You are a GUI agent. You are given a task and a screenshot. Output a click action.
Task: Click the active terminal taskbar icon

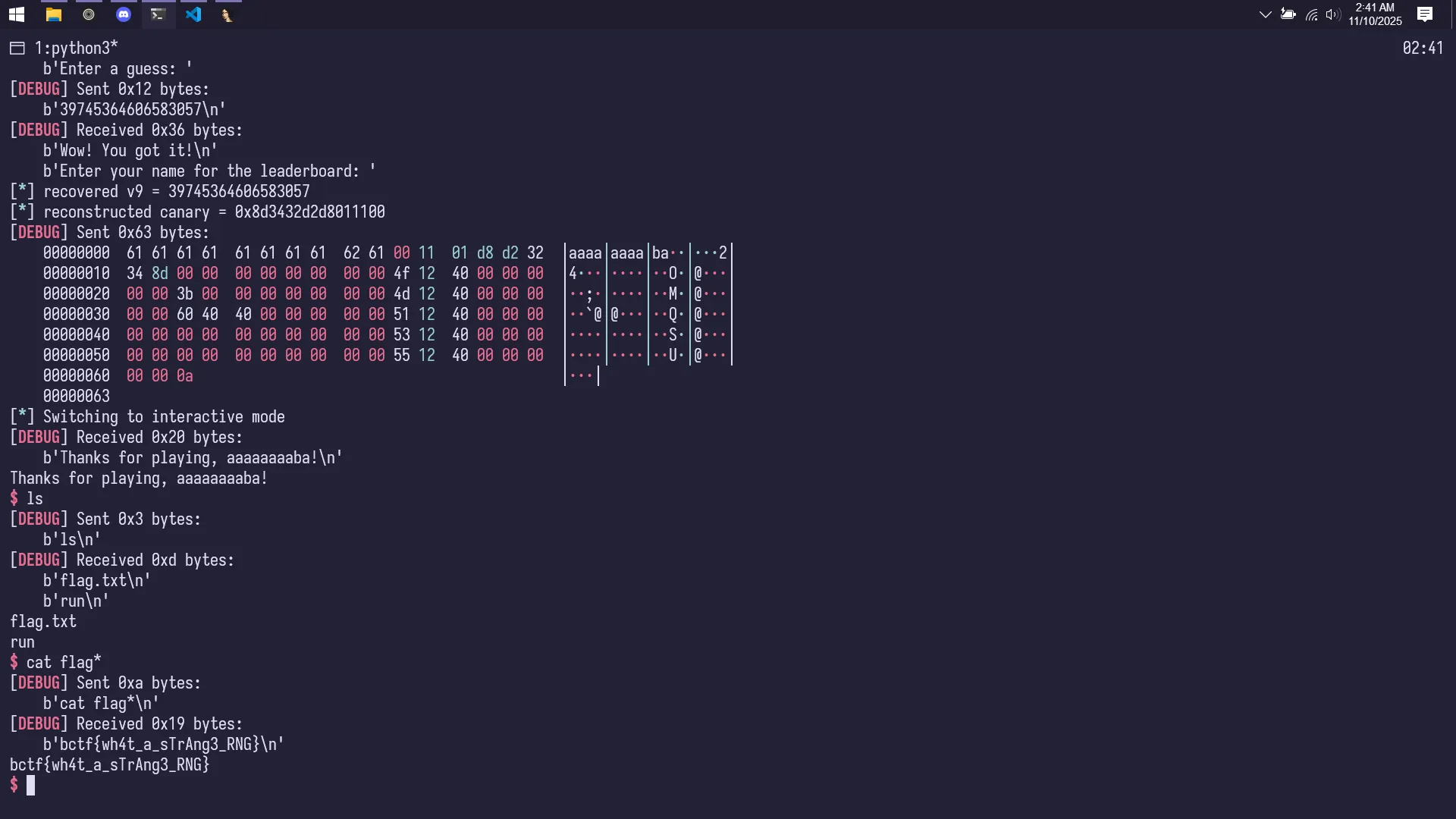158,14
